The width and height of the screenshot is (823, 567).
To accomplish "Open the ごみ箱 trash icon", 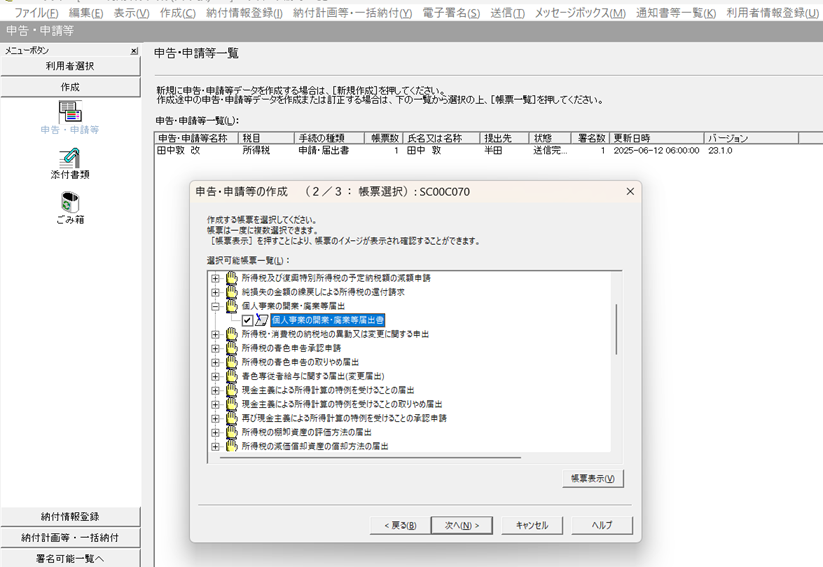I will point(69,202).
